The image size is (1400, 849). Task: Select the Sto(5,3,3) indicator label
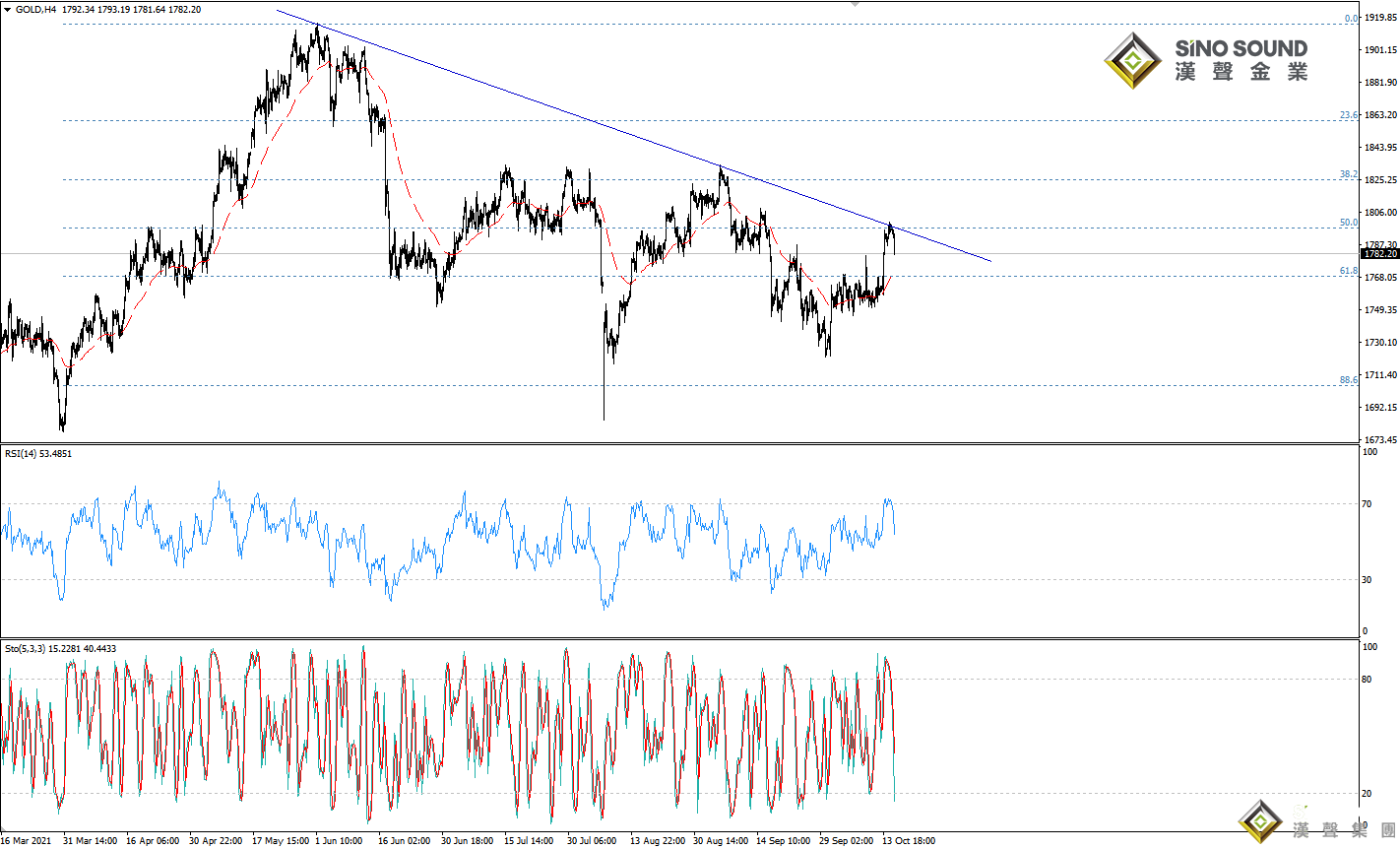pyautogui.click(x=60, y=649)
